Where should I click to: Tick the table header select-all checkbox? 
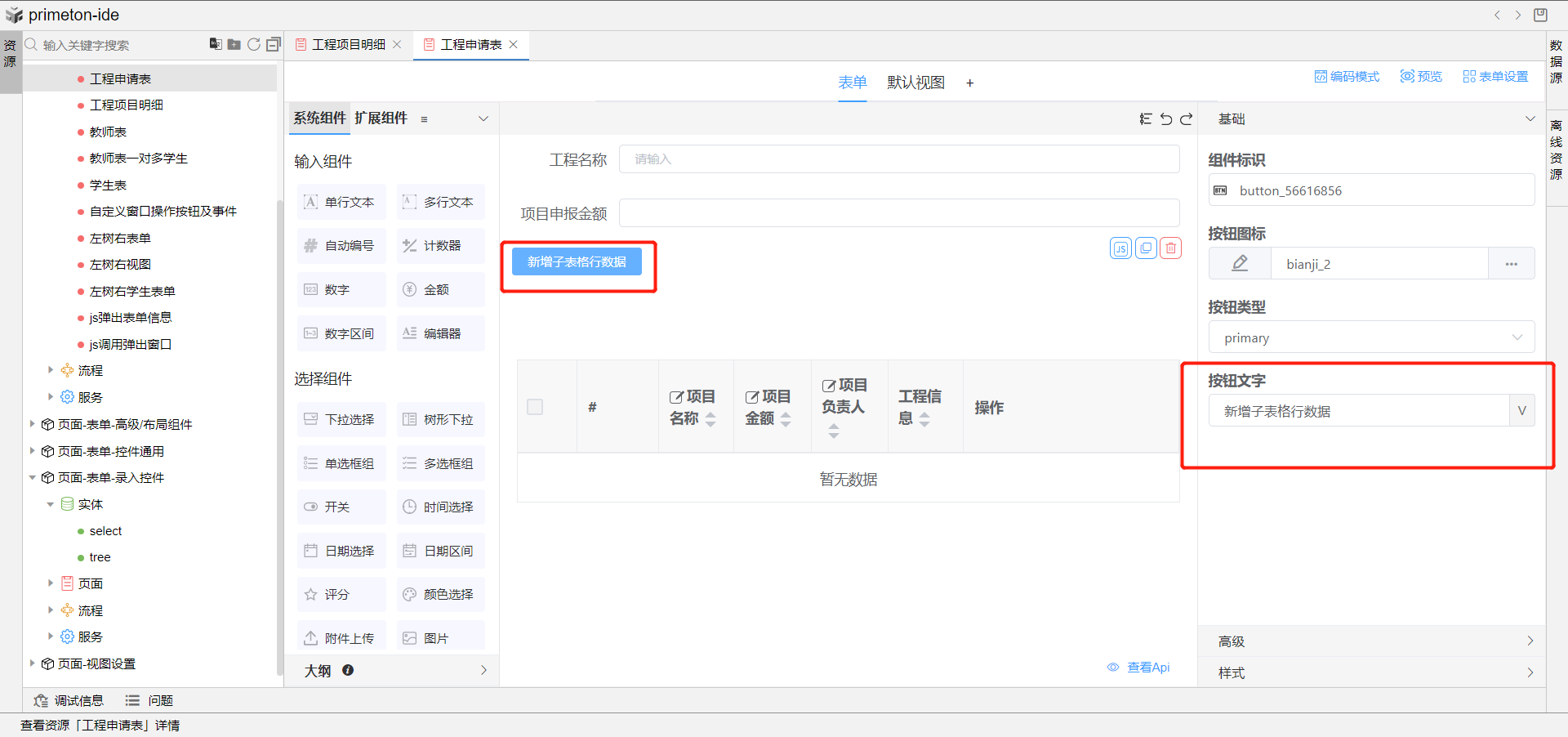(x=535, y=407)
